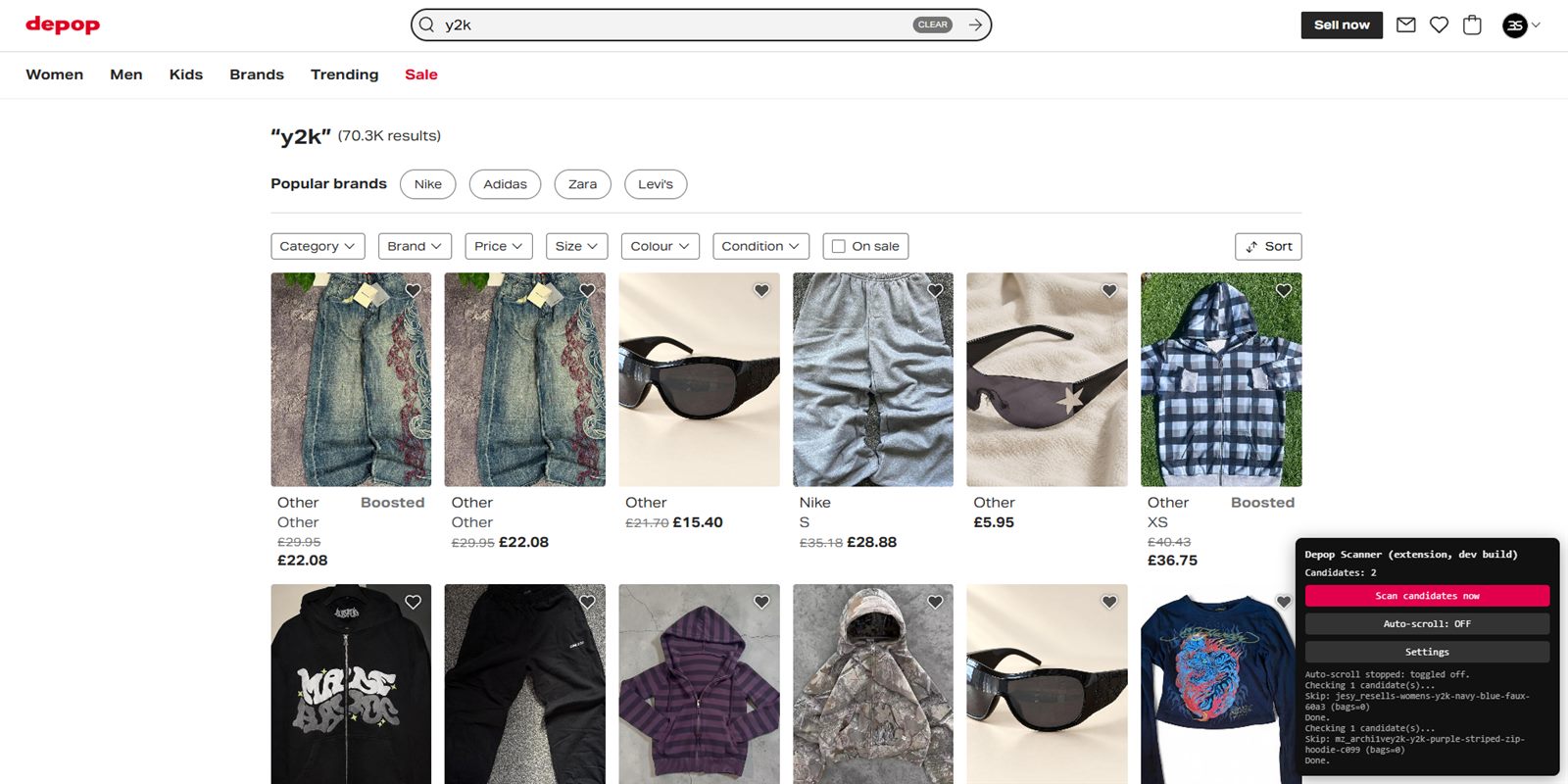Toggle the On sale checkbox

tap(838, 246)
